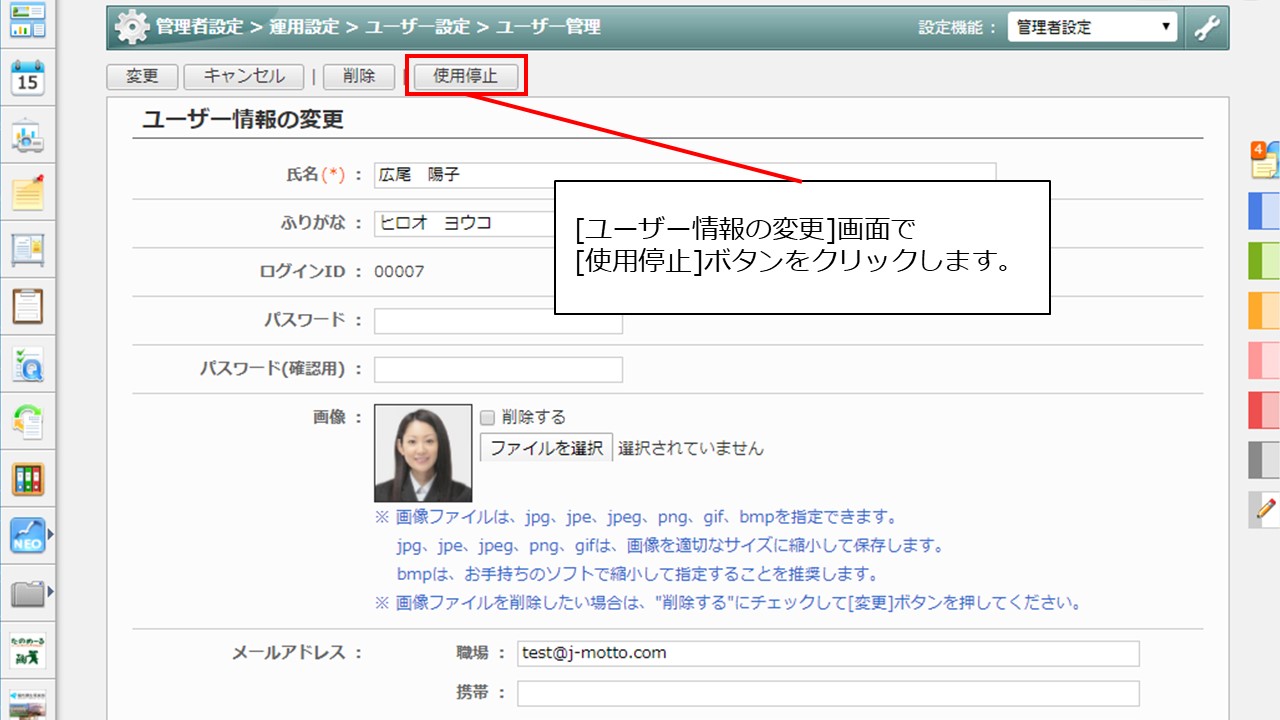Click the キャンセル button in the toolbar
Screen dimensions: 1280x720
click(x=243, y=75)
